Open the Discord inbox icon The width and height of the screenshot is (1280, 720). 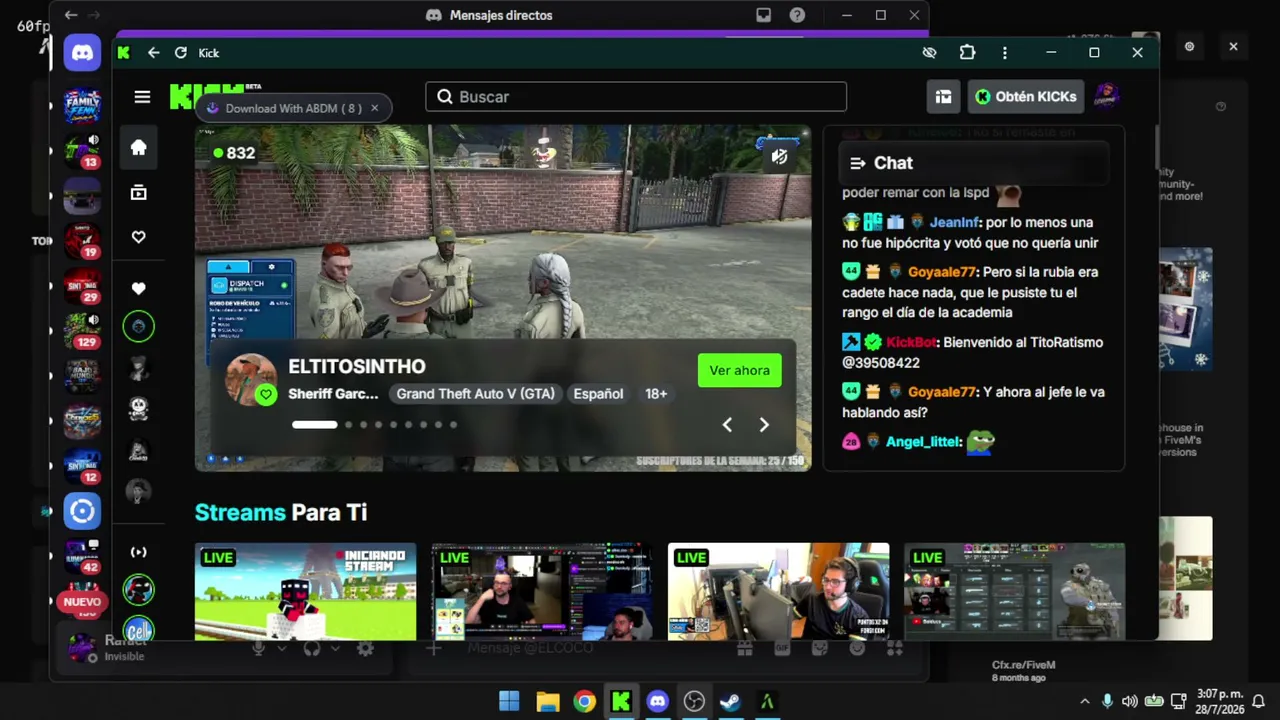tap(764, 15)
